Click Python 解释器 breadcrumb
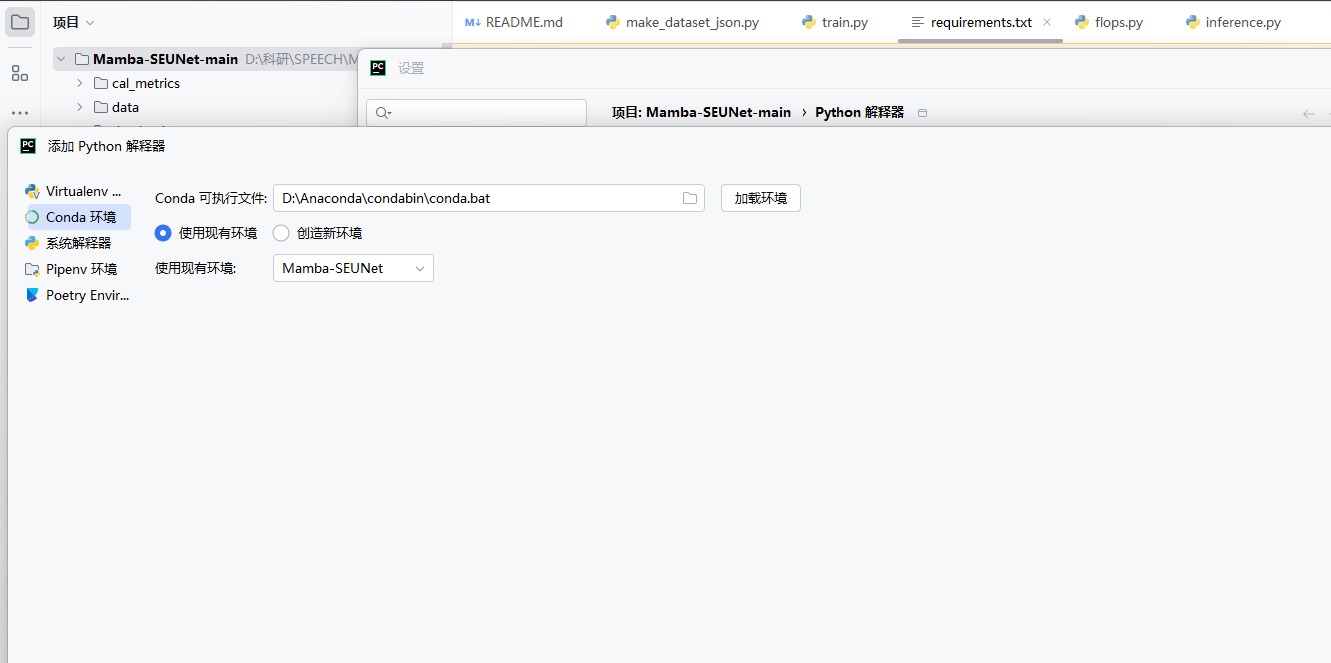Screen dimensions: 1331x663 click(x=860, y=113)
